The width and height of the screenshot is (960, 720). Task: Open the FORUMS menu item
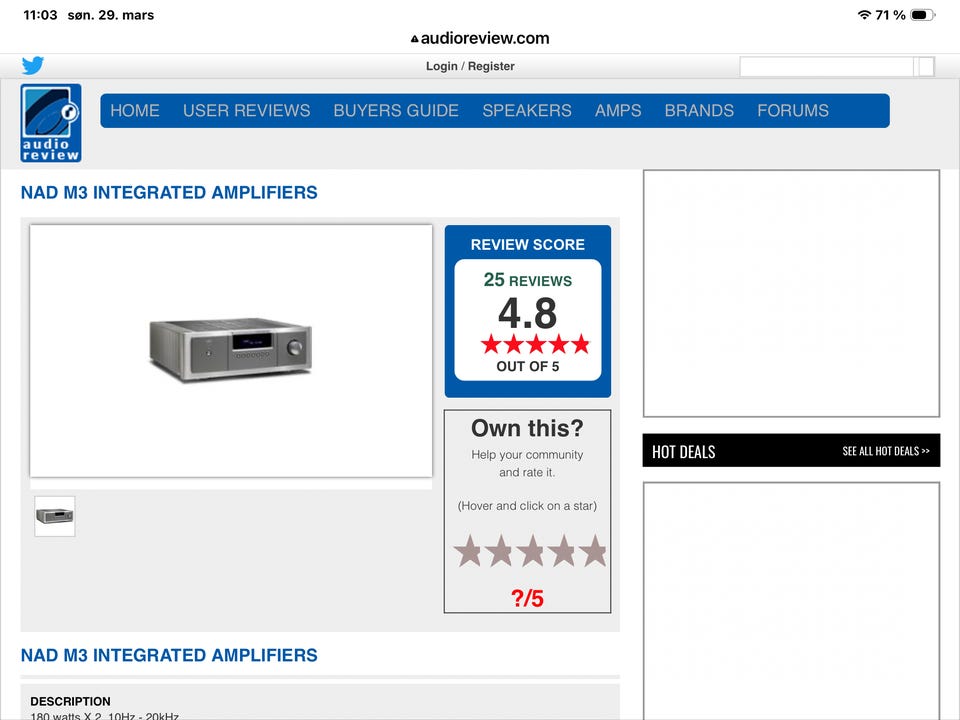pyautogui.click(x=793, y=111)
